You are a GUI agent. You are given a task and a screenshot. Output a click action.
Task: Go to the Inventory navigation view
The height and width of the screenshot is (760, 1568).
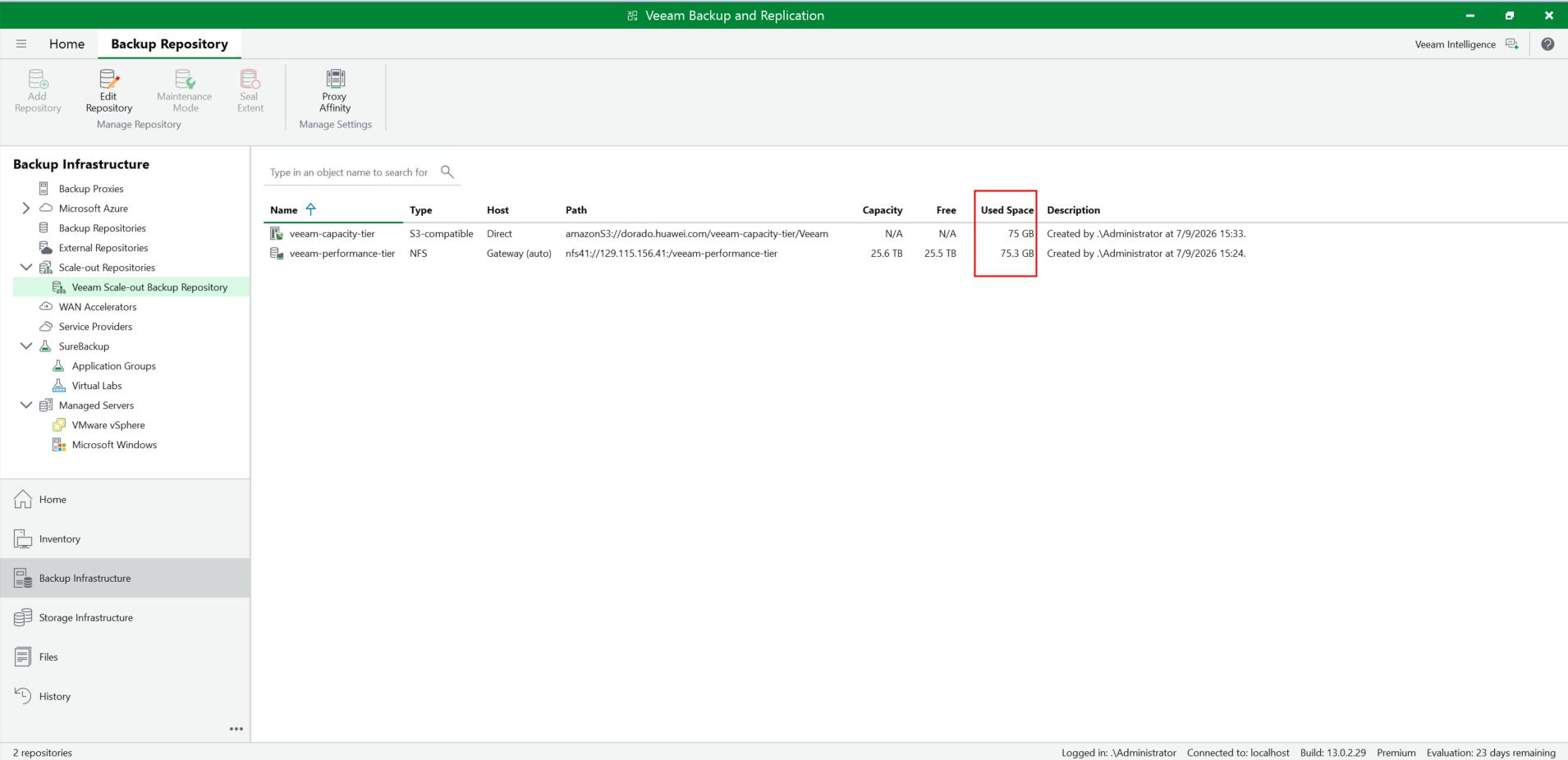(x=126, y=538)
